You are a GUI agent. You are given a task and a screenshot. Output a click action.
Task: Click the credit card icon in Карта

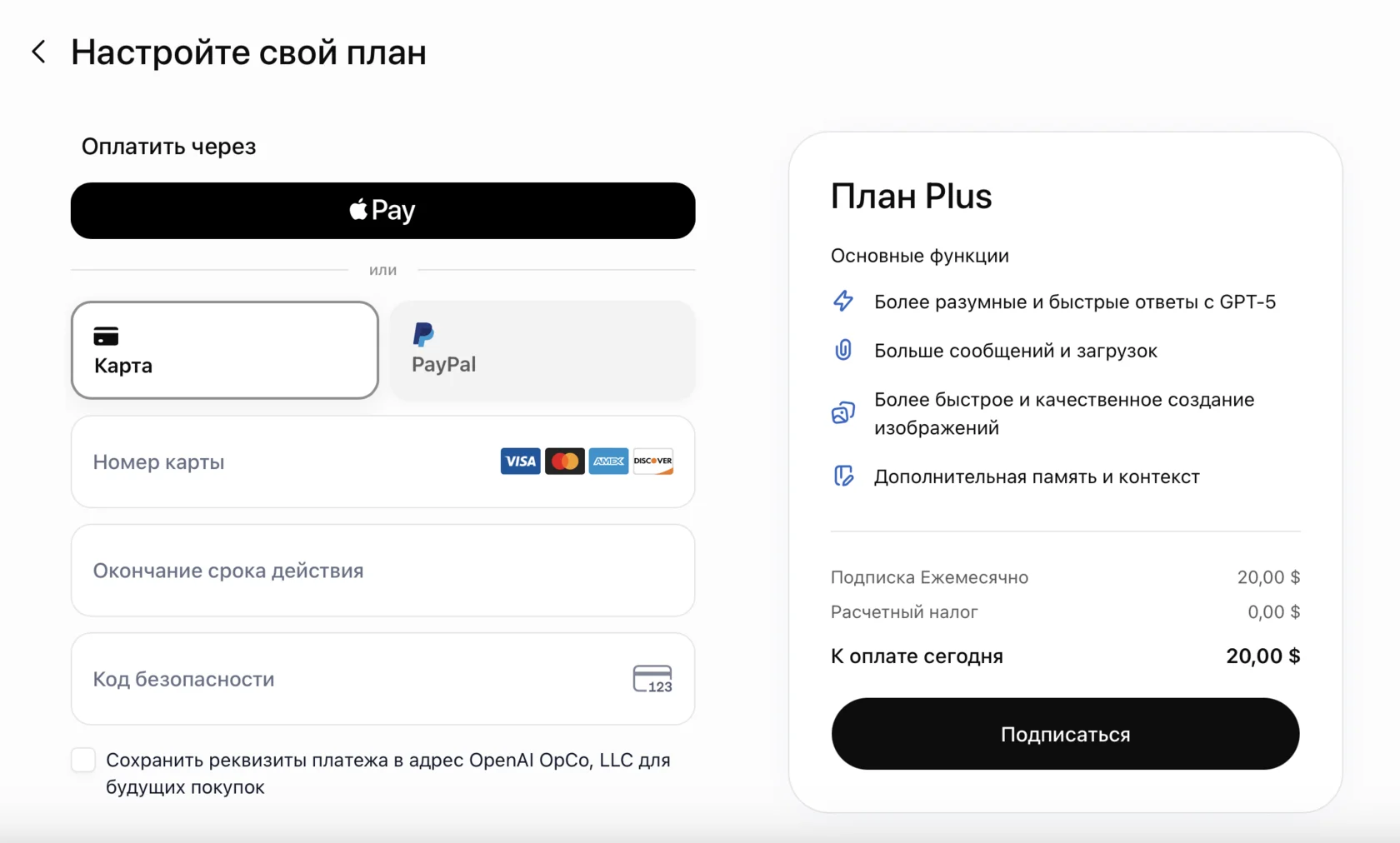click(106, 336)
